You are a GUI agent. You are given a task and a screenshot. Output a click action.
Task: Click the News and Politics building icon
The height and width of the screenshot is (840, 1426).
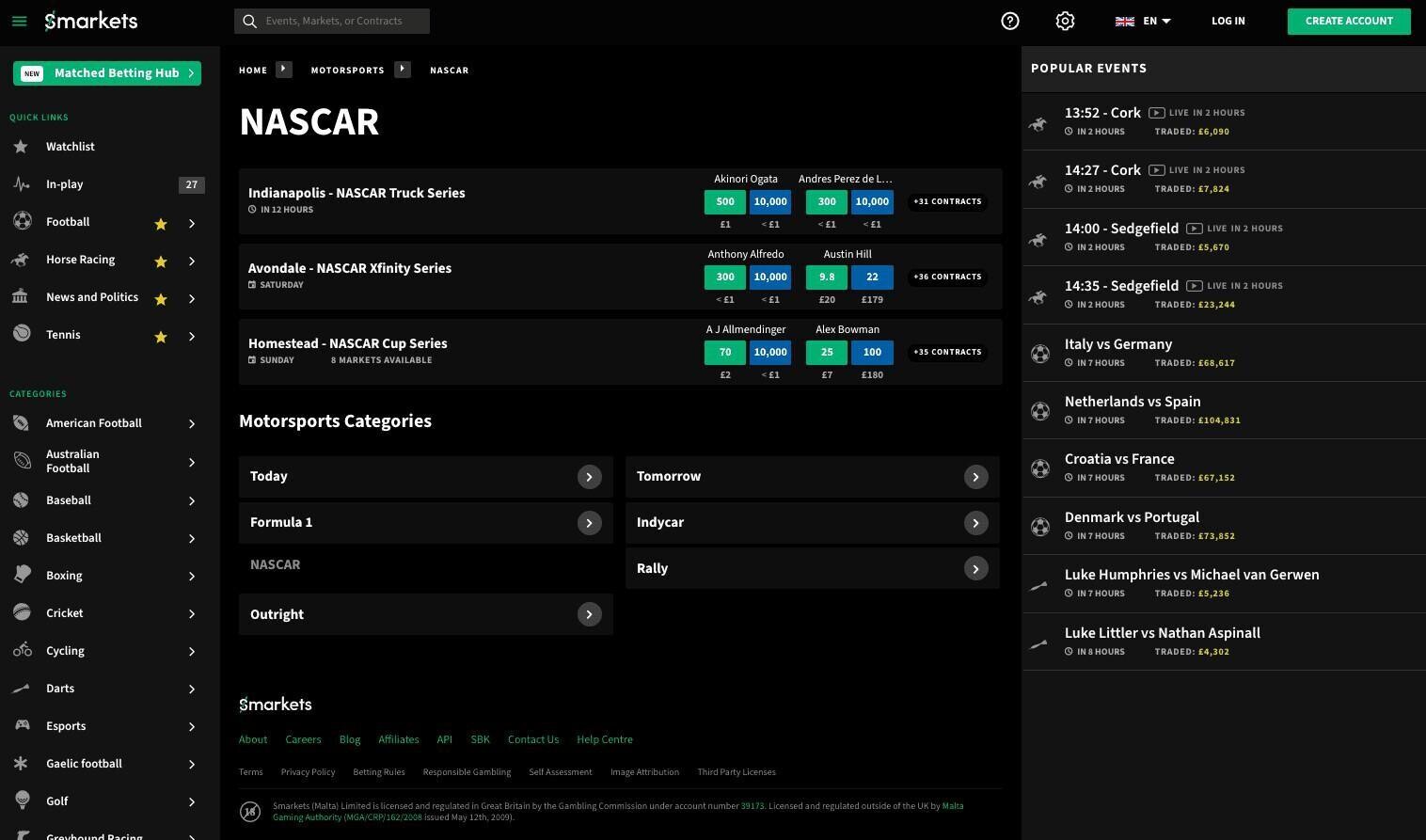tap(21, 297)
